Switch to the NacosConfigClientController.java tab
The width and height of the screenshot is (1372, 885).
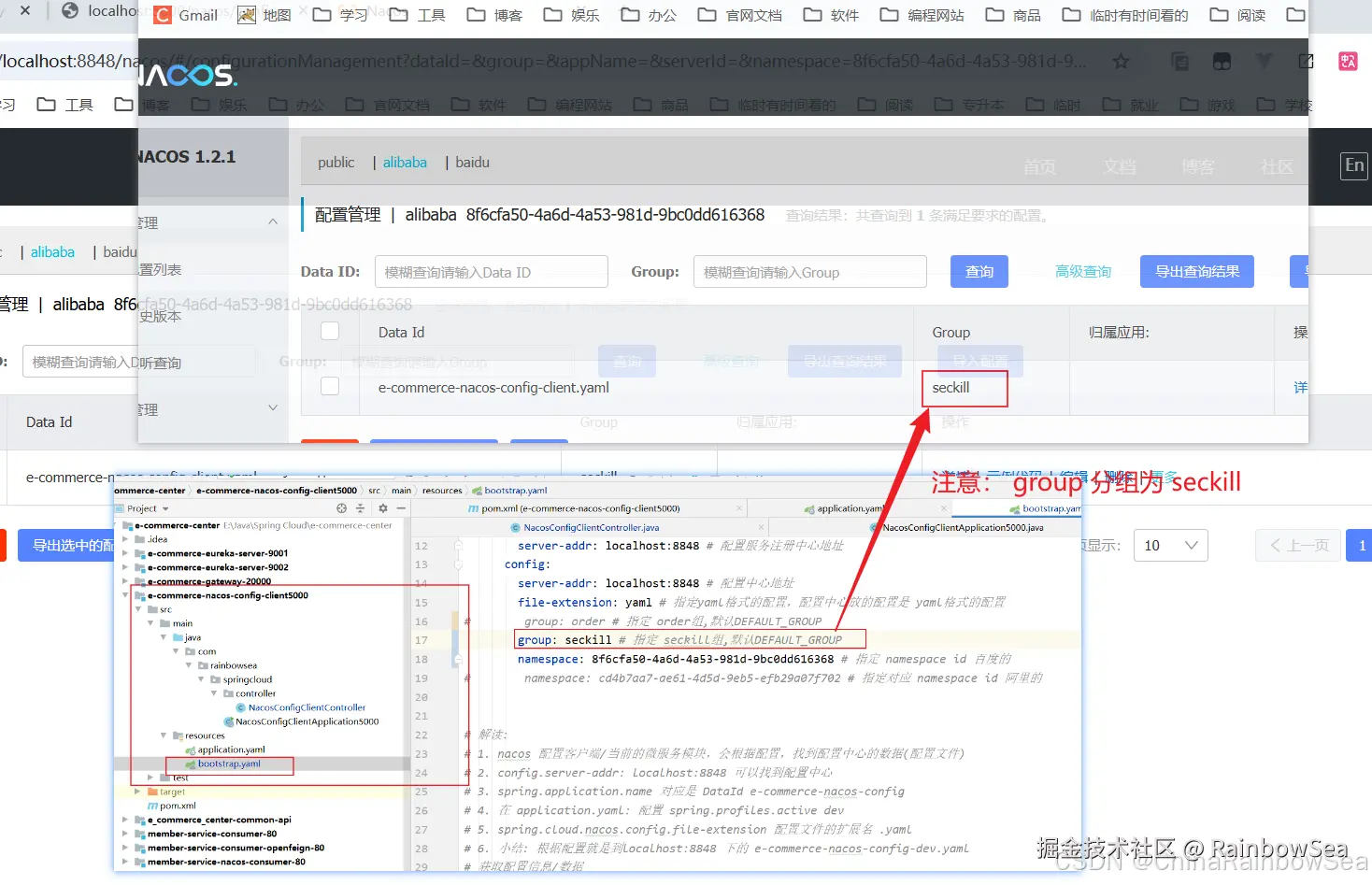click(591, 527)
